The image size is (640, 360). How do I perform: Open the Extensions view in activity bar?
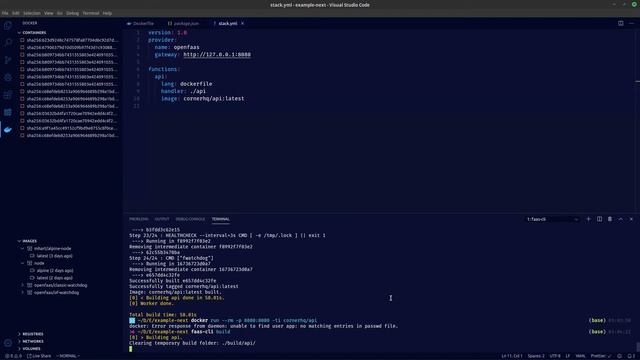(8, 95)
